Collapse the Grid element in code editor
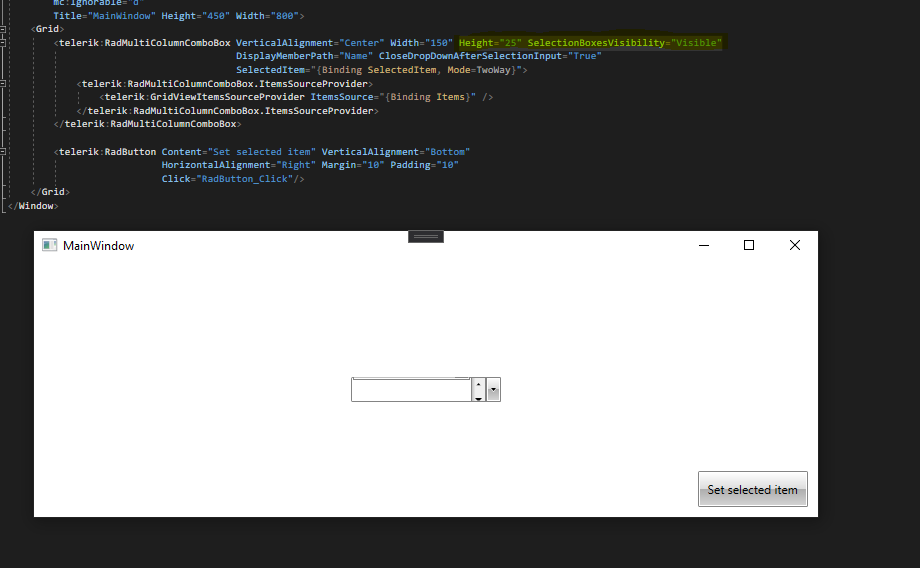 click(x=3, y=29)
